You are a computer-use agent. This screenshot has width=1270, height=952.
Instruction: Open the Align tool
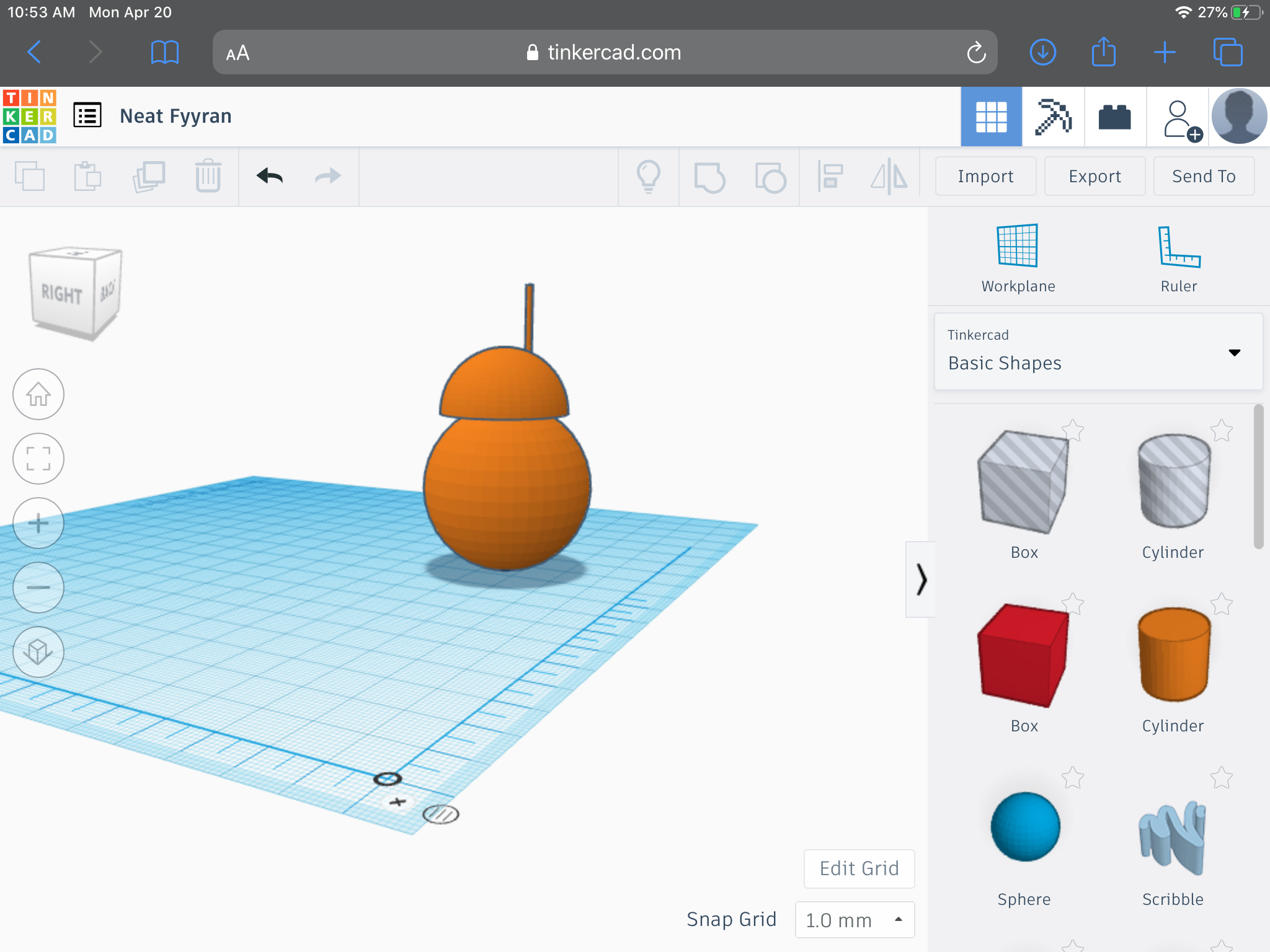coord(830,176)
